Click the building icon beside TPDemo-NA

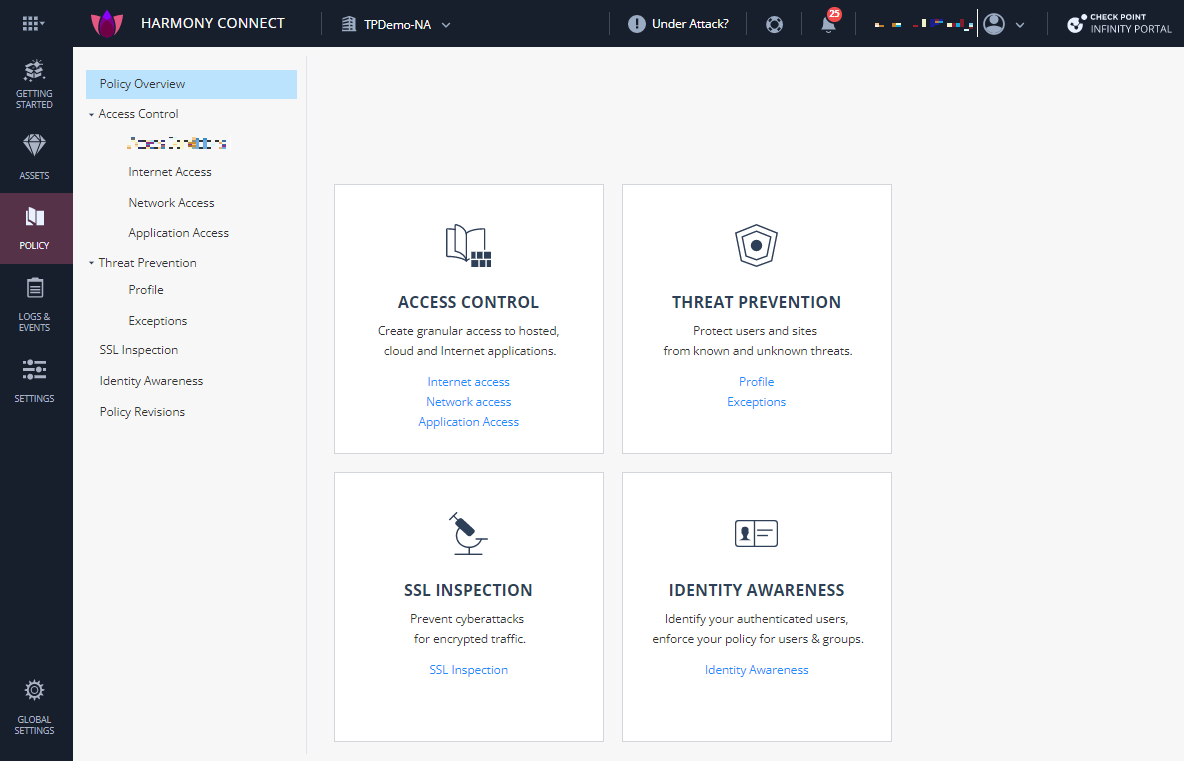click(x=348, y=24)
